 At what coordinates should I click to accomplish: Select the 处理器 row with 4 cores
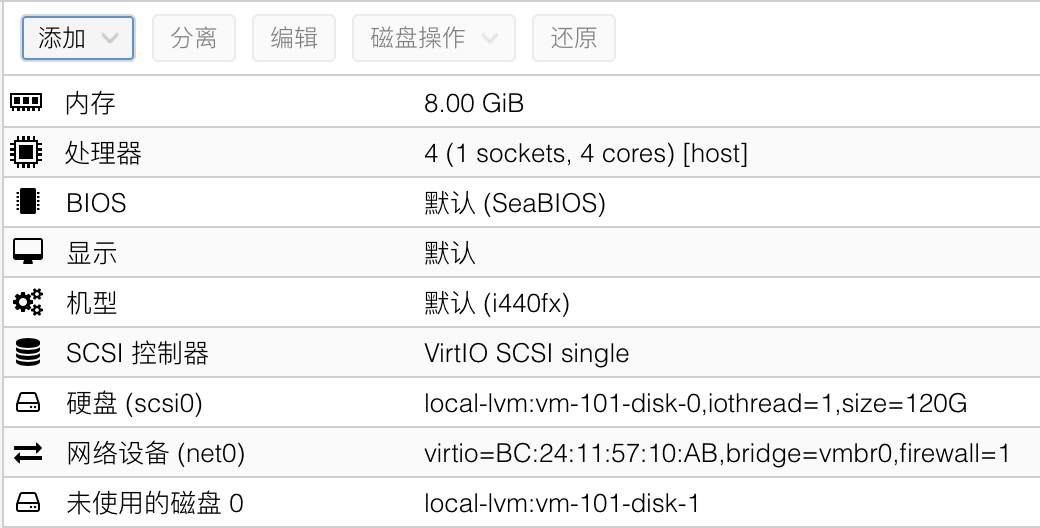[522, 153]
